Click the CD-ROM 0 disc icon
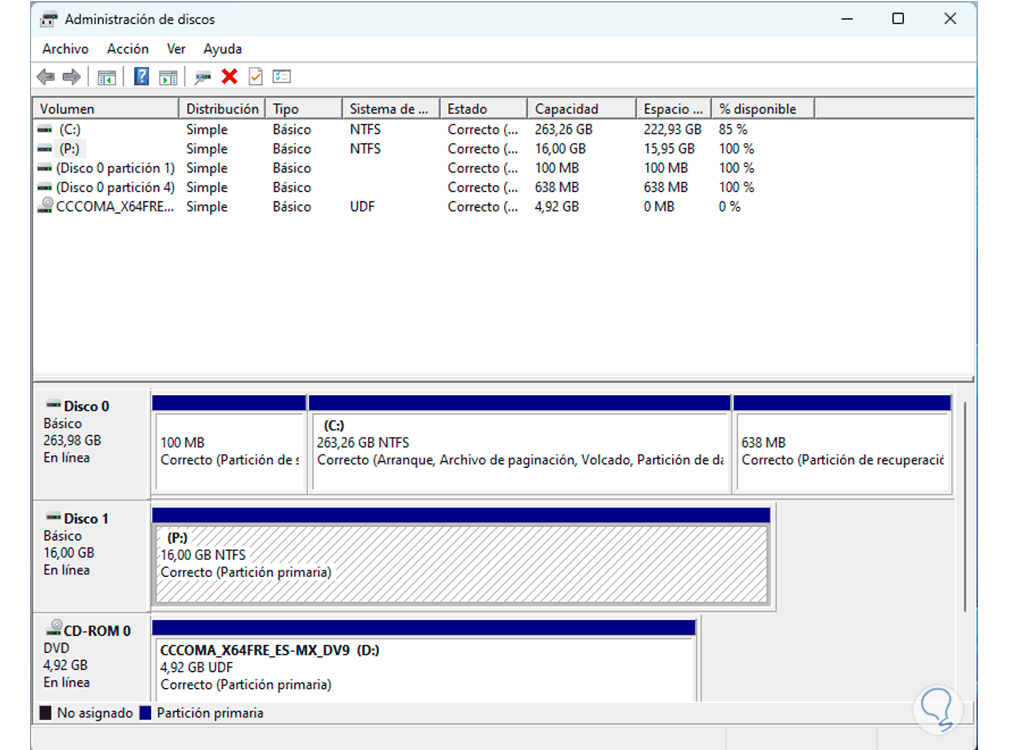This screenshot has height=750, width=1014. (54, 628)
